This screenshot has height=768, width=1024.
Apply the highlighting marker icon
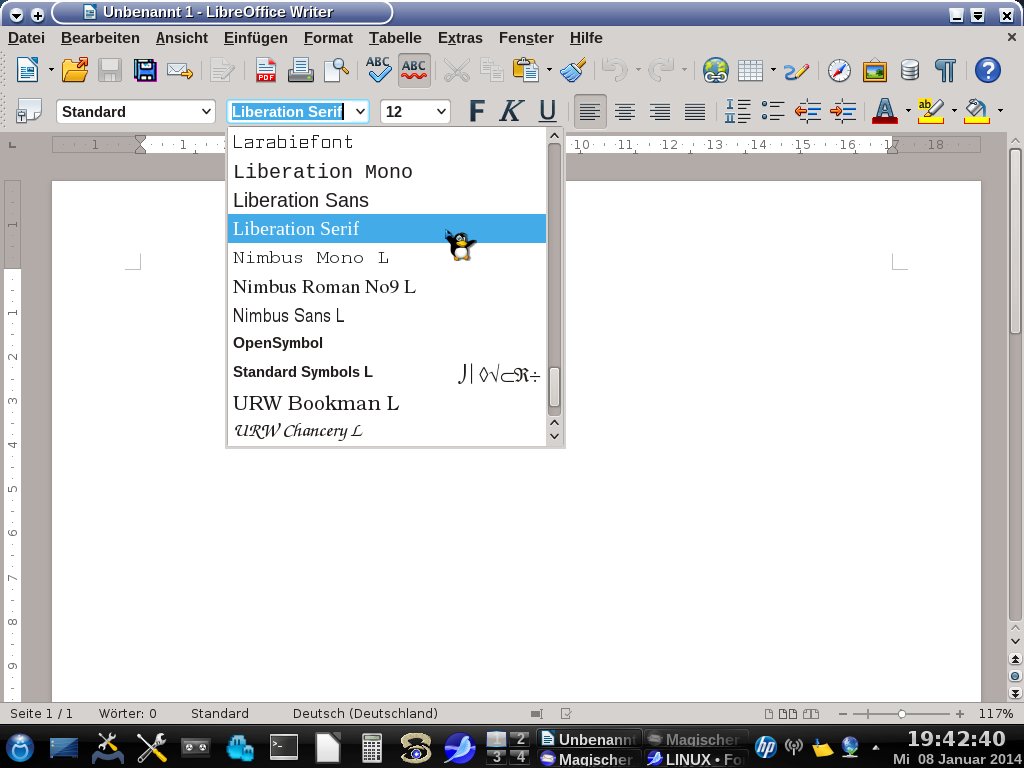point(930,111)
